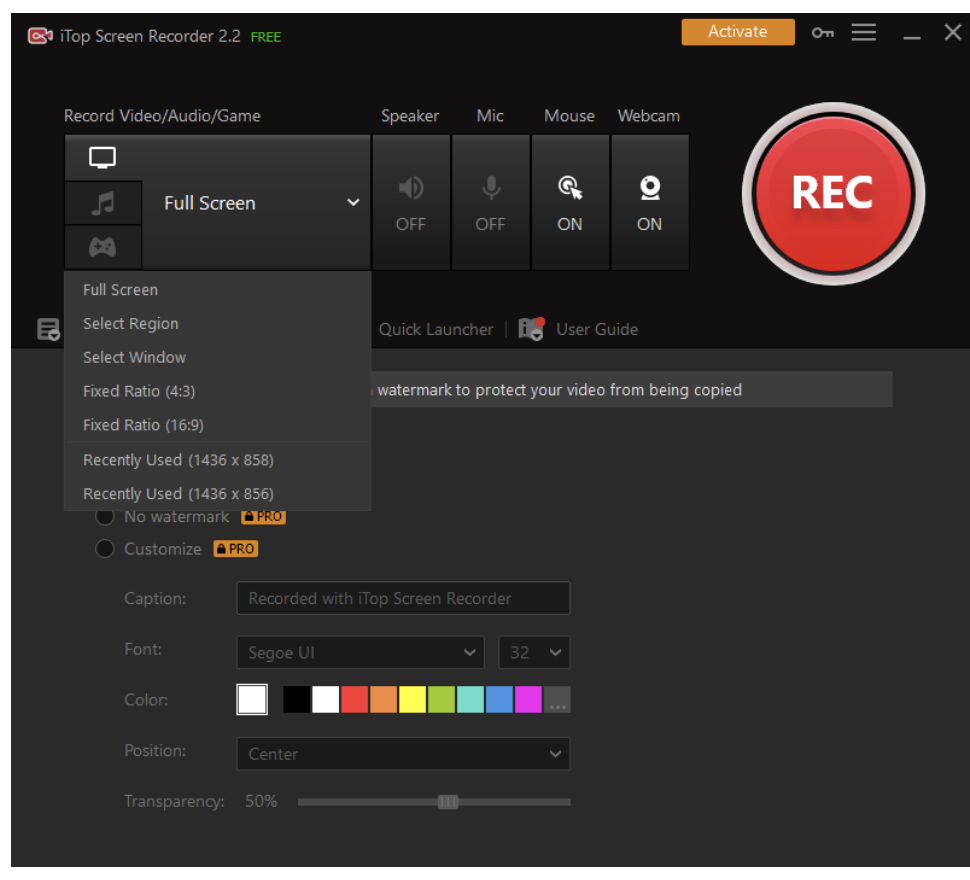Click the Record Video/Audio/Game heading
The height and width of the screenshot is (880, 970).
pos(162,116)
